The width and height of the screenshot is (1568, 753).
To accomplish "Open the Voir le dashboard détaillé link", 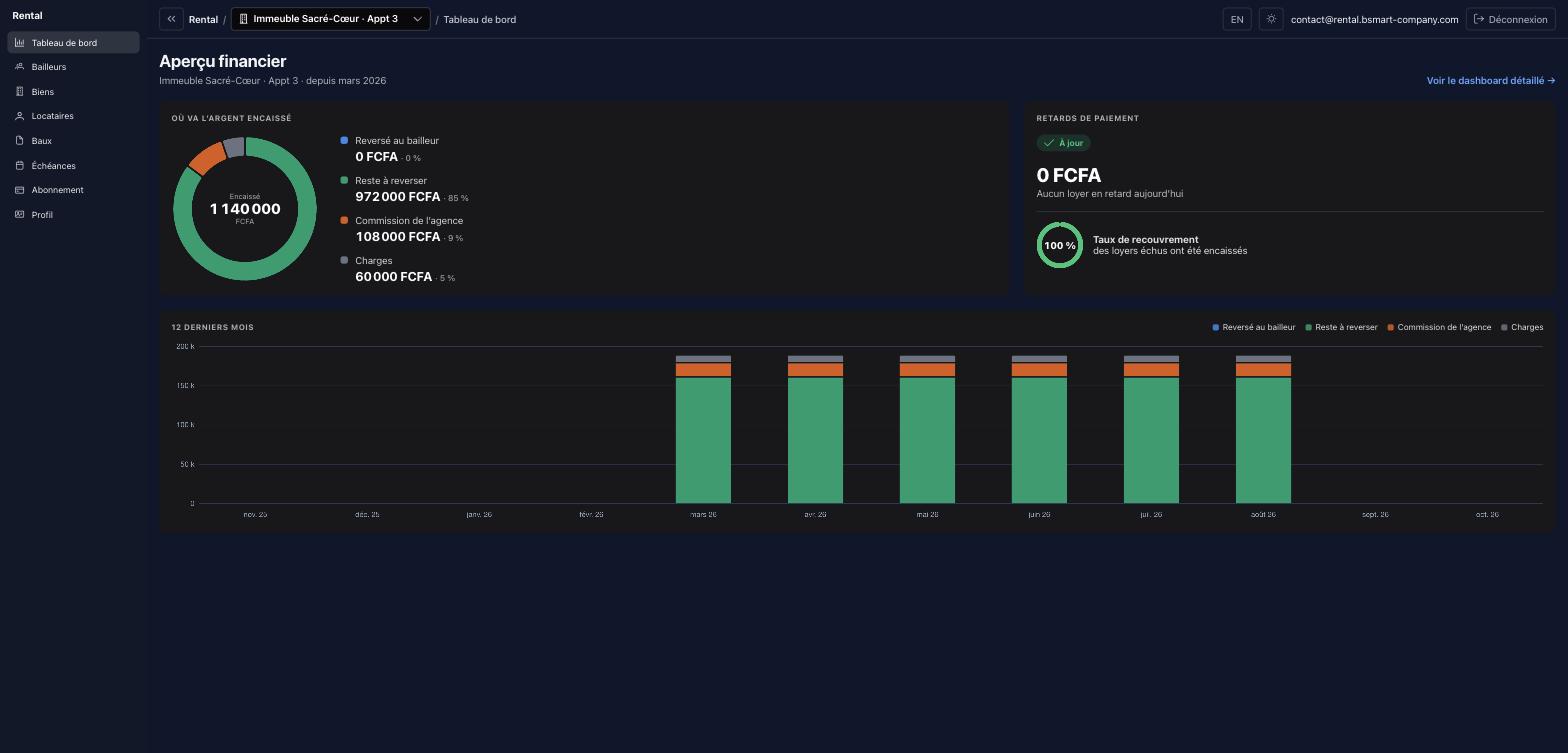I will (x=1491, y=81).
